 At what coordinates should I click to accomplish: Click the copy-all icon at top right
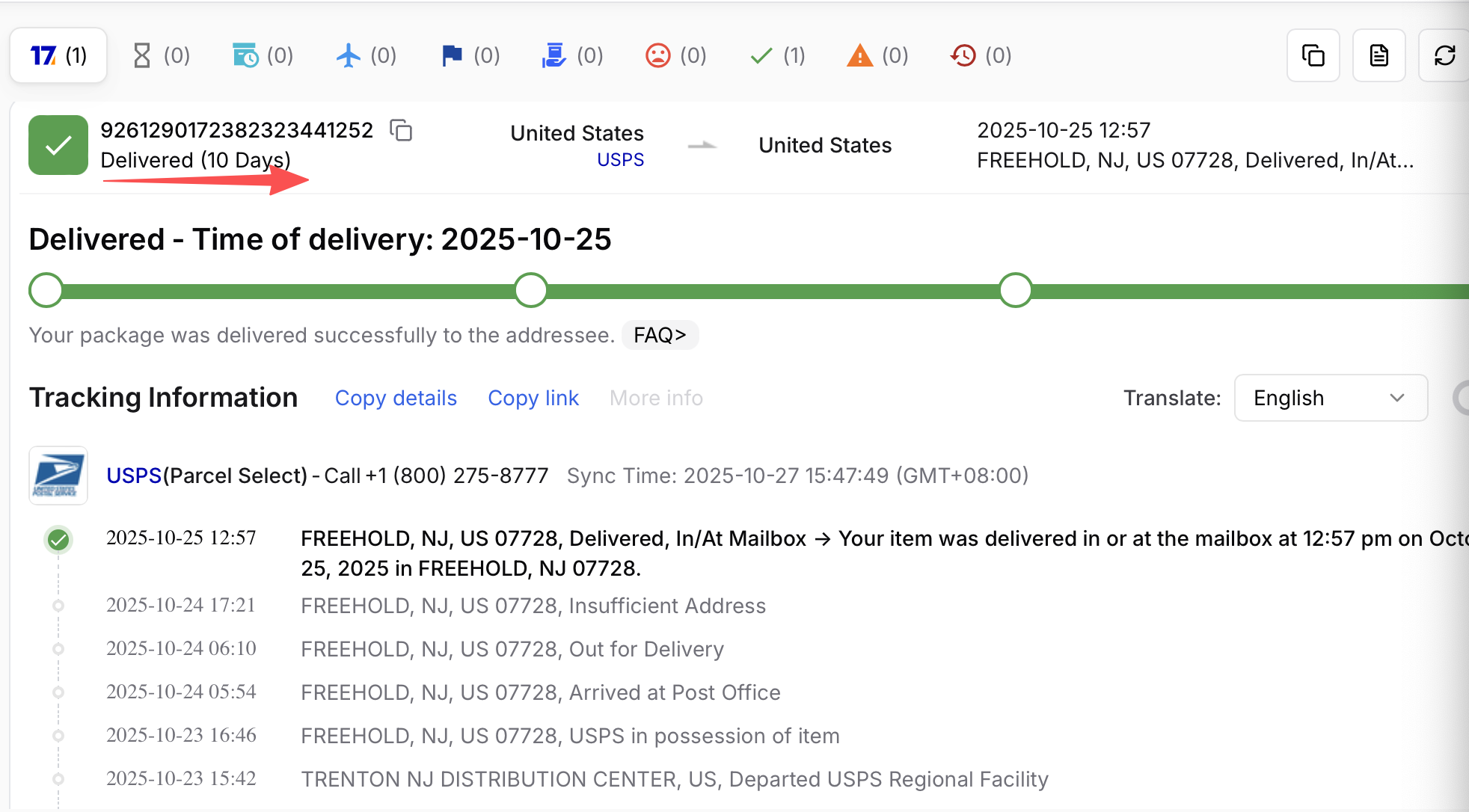click(1313, 55)
